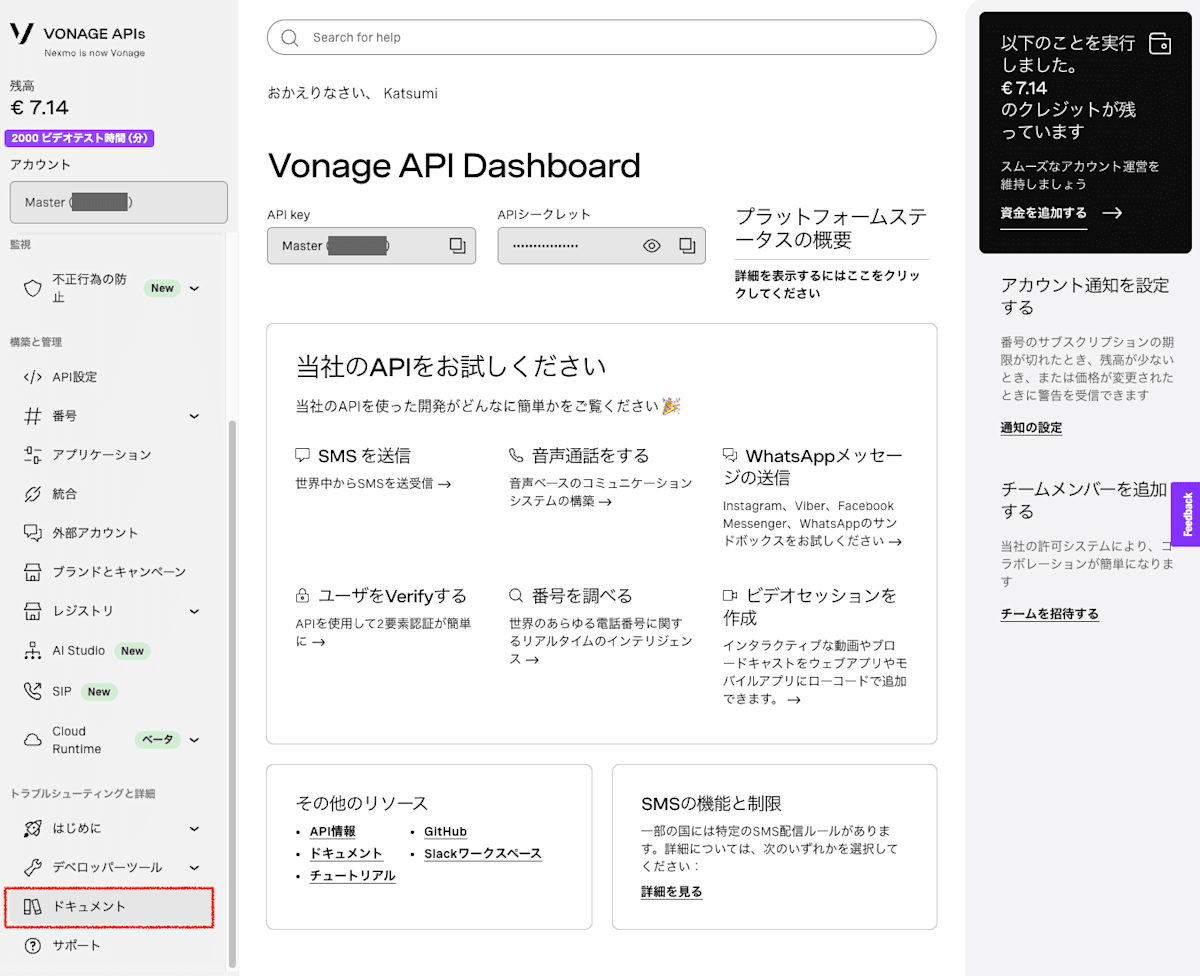Copy the API secret with copy icon
This screenshot has width=1200, height=976.
point(687,245)
